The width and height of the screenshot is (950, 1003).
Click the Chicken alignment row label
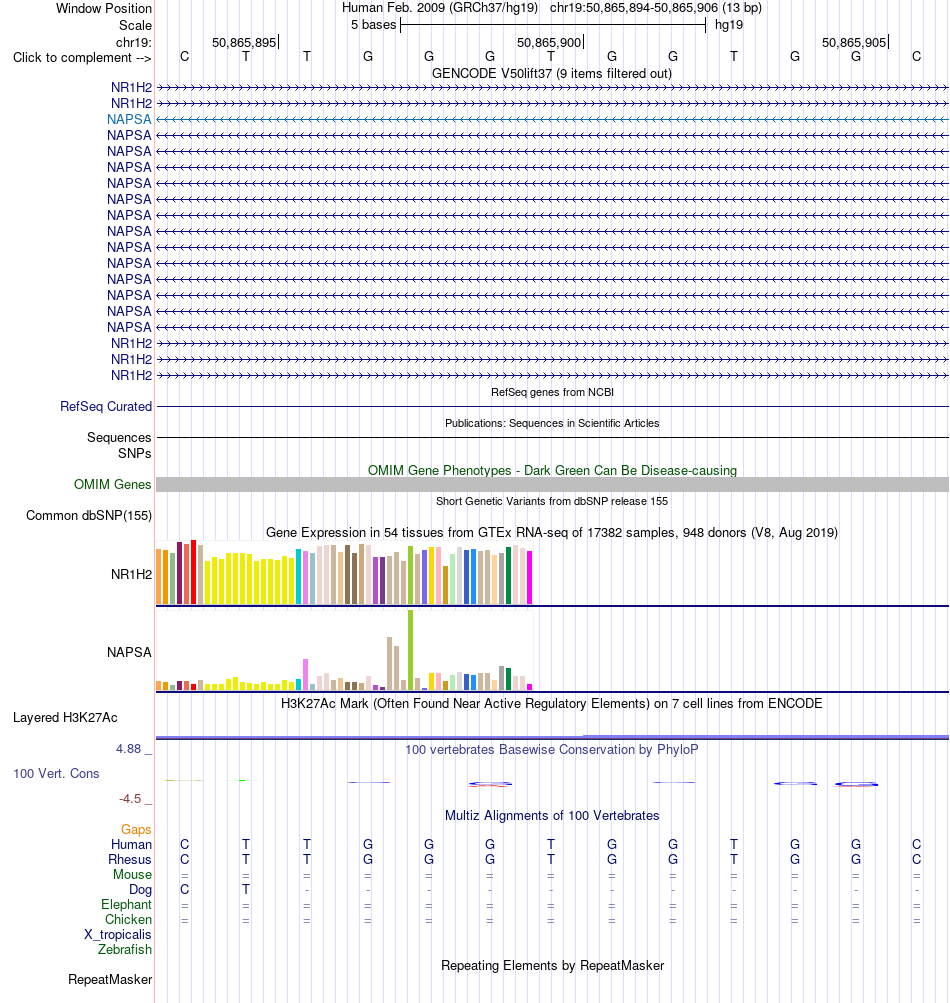click(x=129, y=919)
